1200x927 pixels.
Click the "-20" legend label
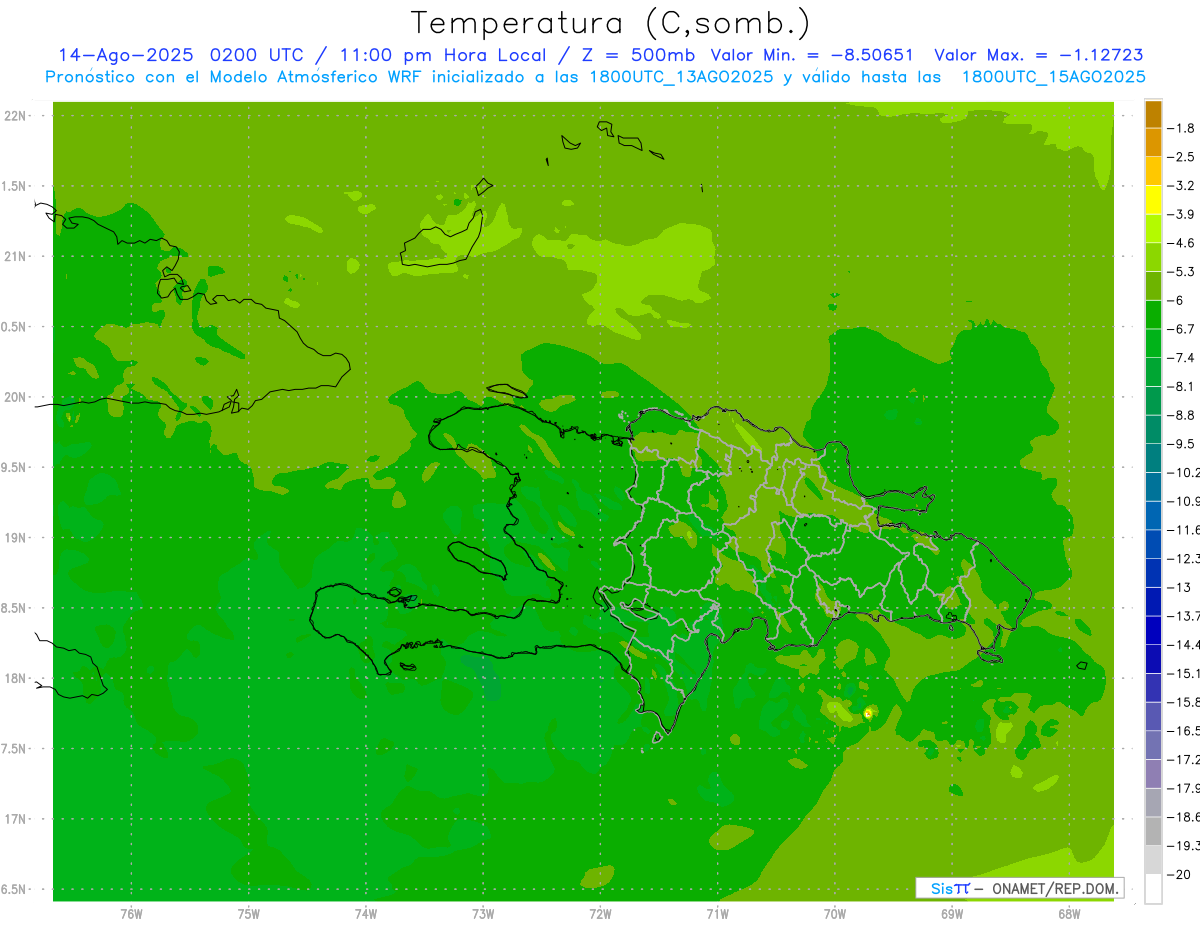coord(1180,875)
